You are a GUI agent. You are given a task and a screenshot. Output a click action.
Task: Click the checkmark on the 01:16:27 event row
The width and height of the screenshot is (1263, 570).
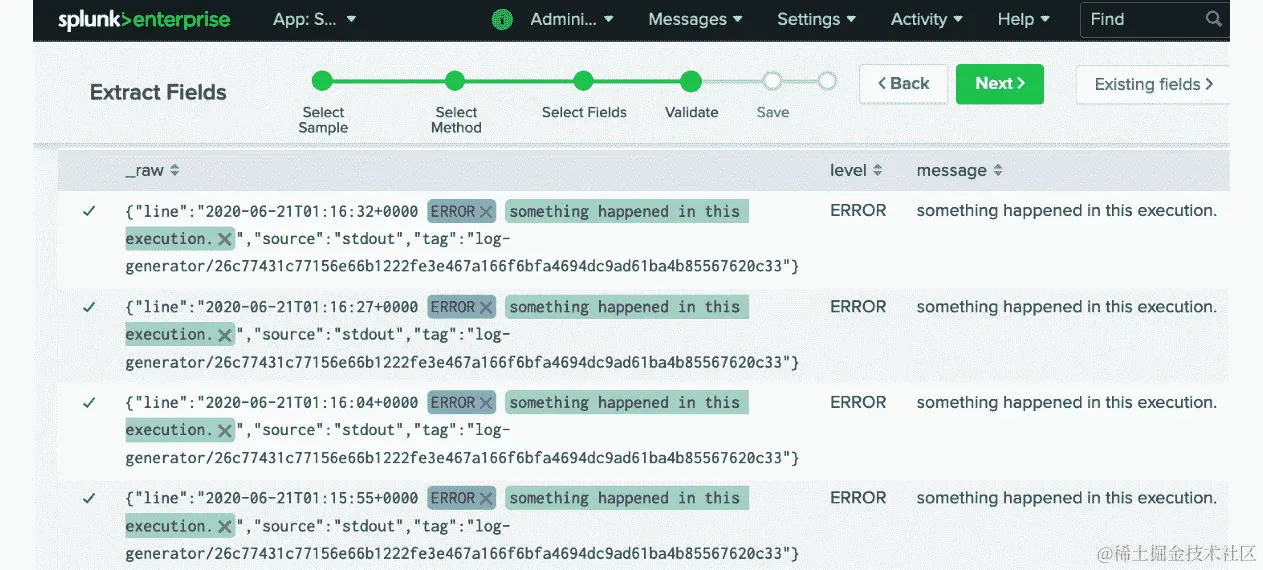pos(89,307)
